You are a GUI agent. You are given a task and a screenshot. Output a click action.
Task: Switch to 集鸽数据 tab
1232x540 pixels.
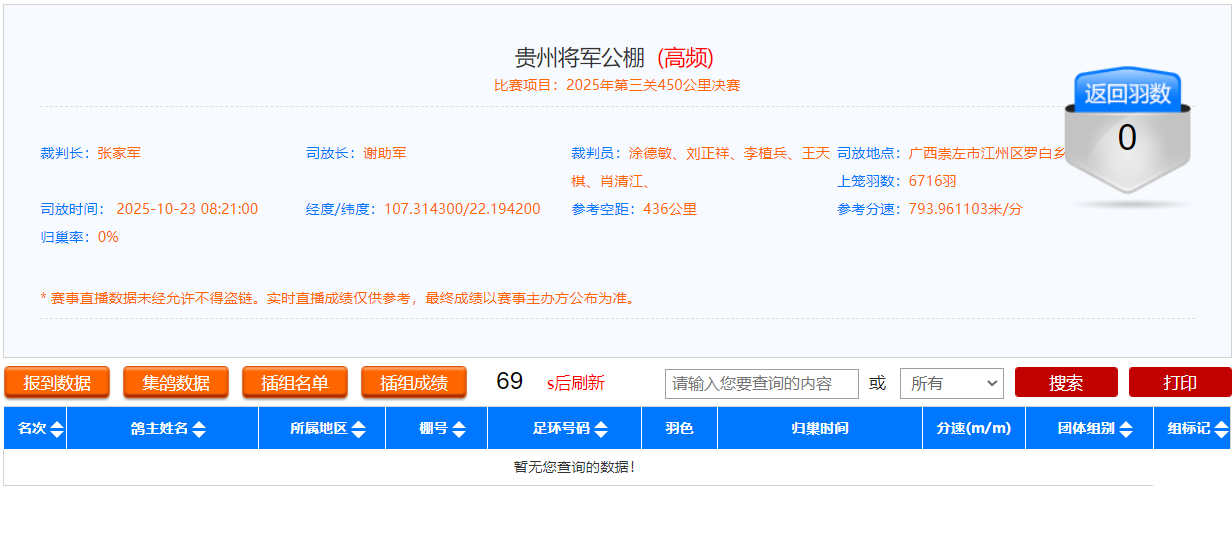176,383
